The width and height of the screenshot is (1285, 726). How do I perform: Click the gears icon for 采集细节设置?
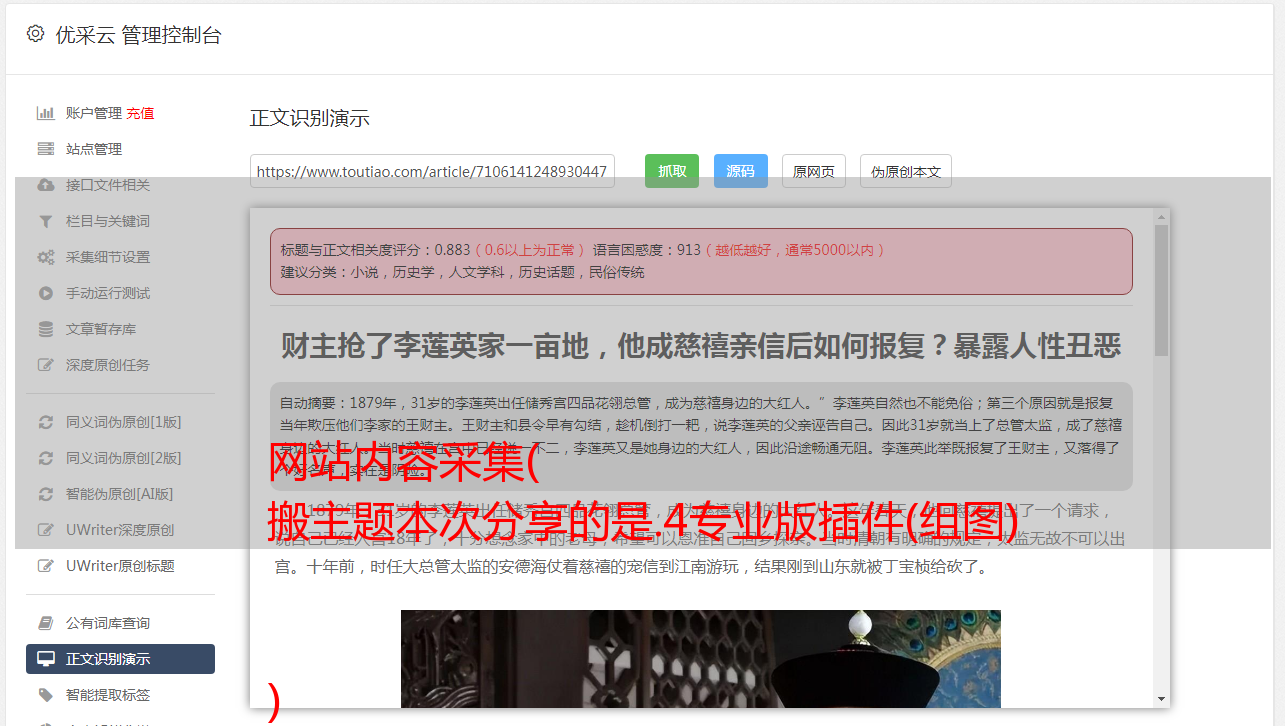[46, 257]
